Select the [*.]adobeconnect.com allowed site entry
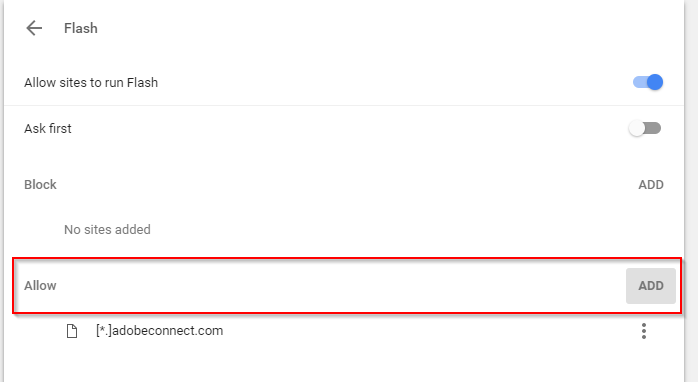Image resolution: width=698 pixels, height=382 pixels. [x=159, y=331]
